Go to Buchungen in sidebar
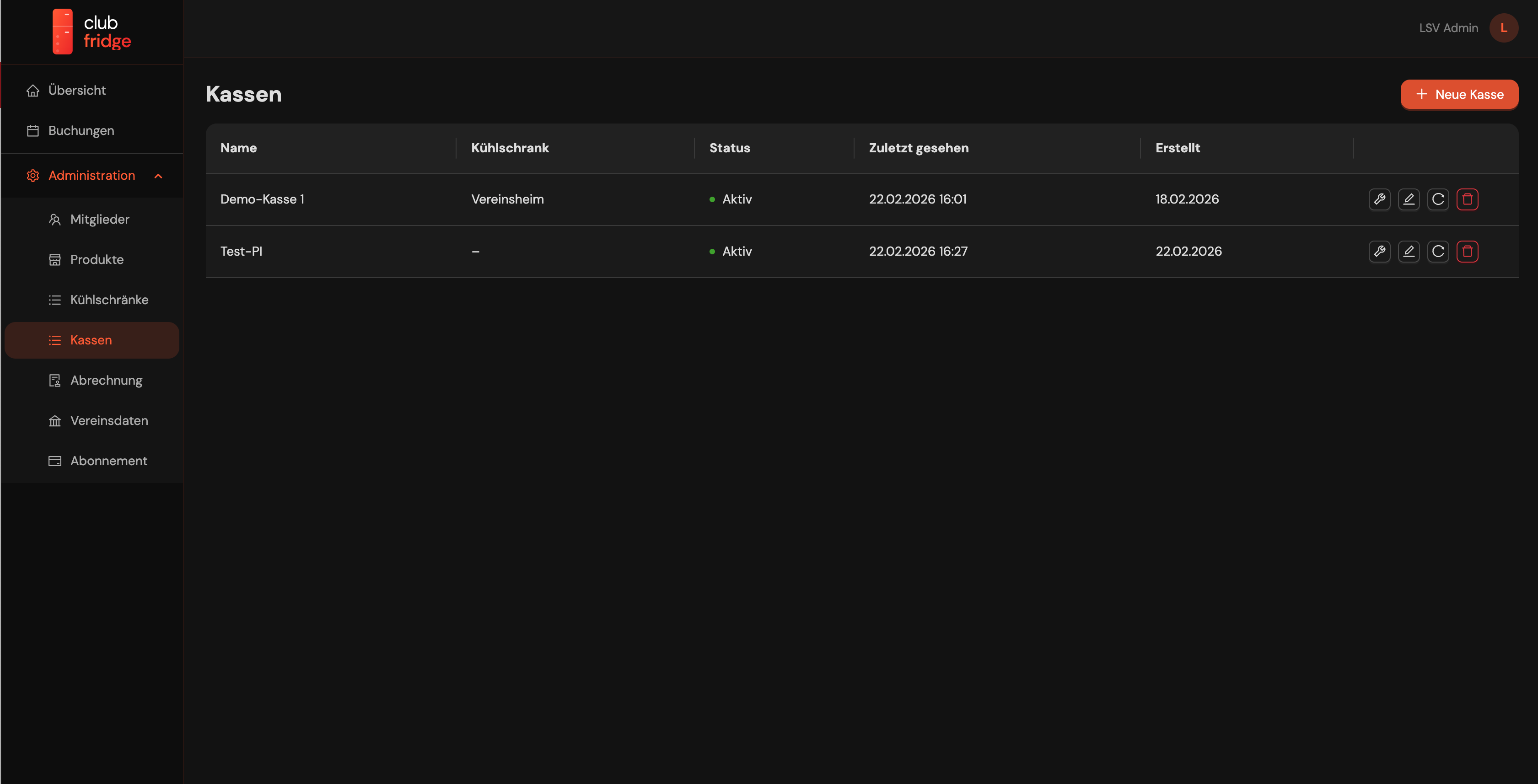Screen dimensions: 1538x784 tap(81, 131)
